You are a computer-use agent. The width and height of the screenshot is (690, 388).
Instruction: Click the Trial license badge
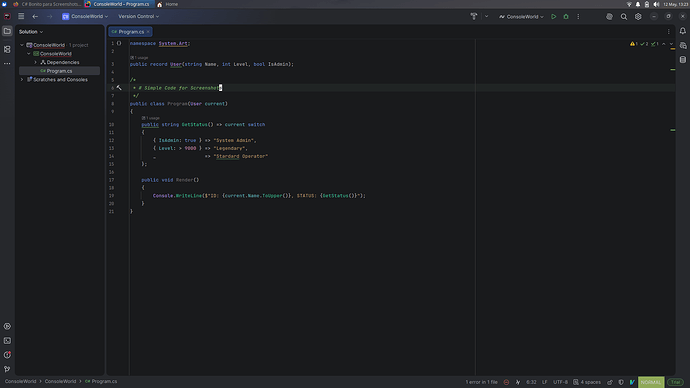pos(675,382)
